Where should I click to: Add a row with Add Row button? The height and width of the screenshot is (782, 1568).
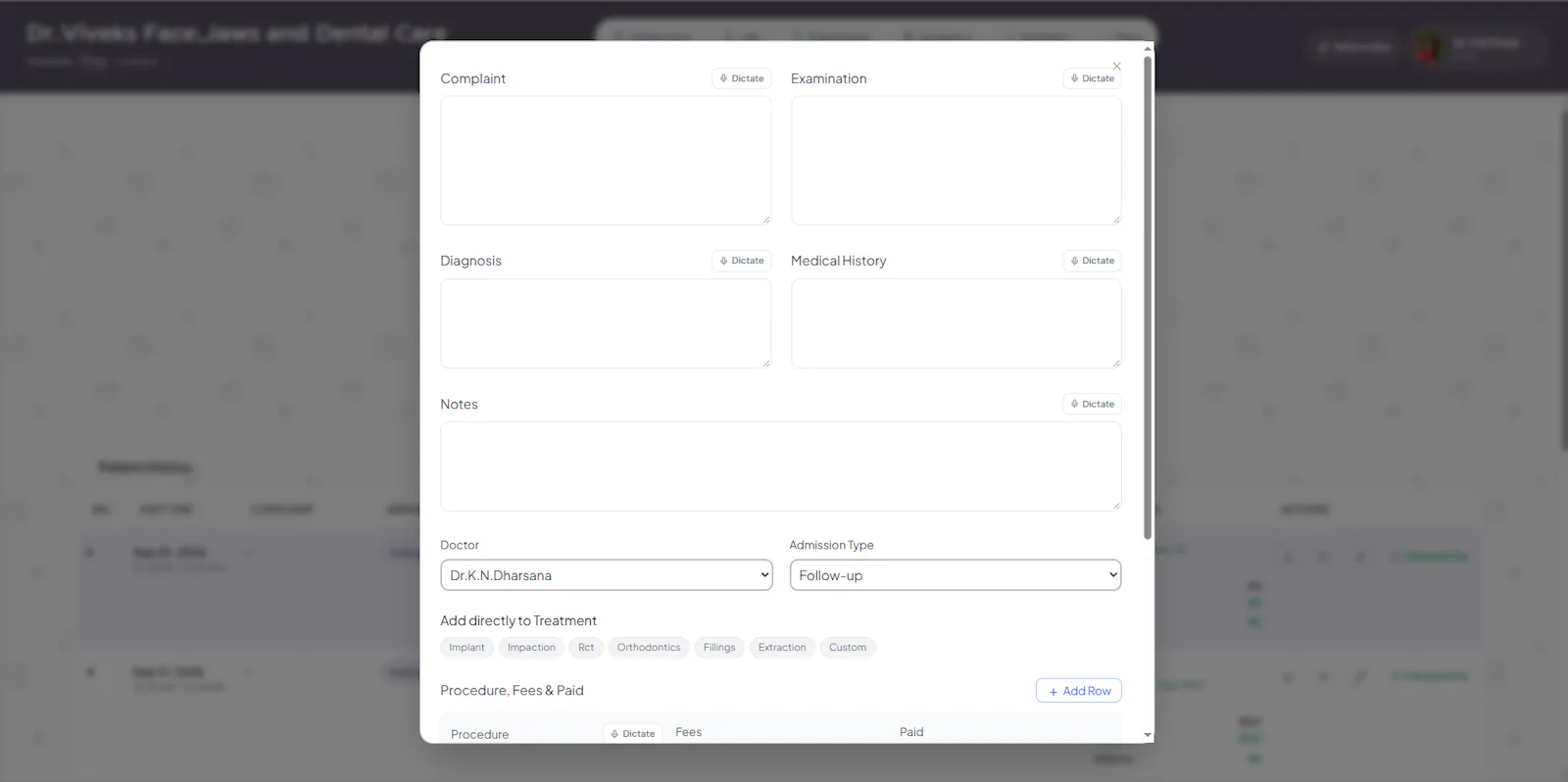click(1079, 691)
